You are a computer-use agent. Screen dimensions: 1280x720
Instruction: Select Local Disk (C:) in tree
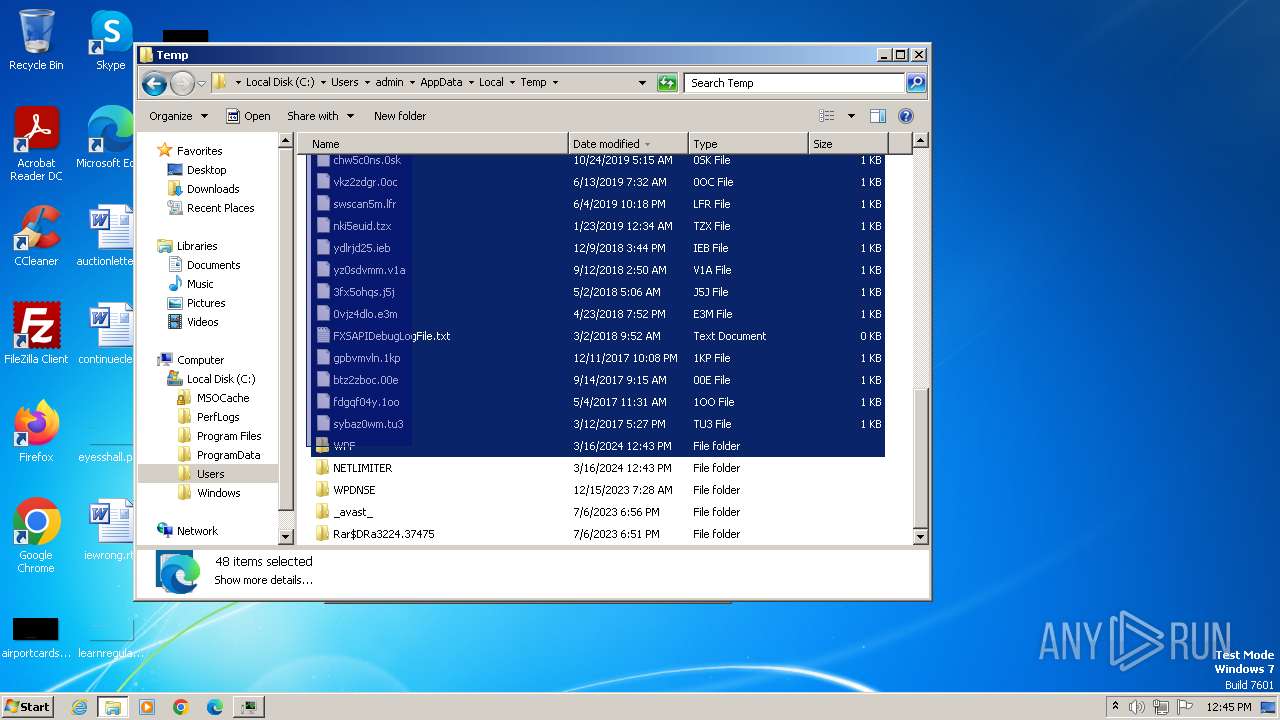pyautogui.click(x=211, y=379)
